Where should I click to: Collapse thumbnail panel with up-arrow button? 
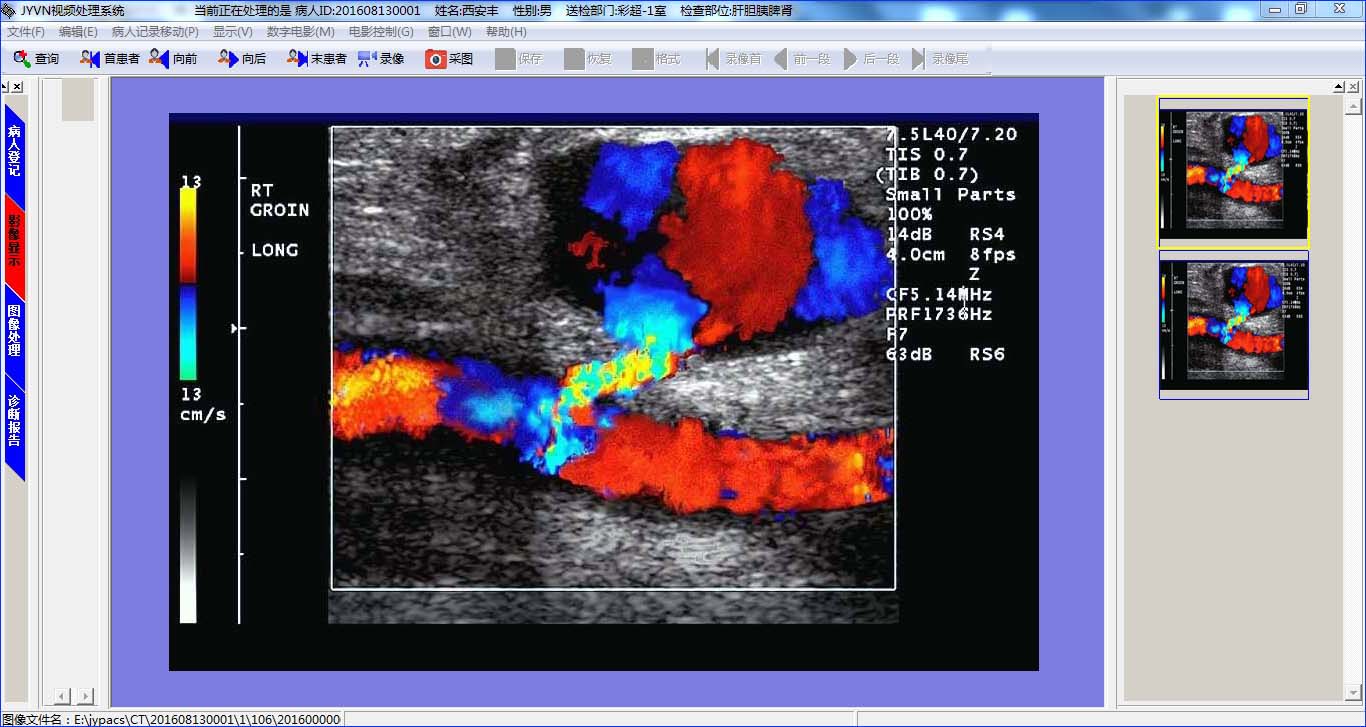tap(1340, 87)
